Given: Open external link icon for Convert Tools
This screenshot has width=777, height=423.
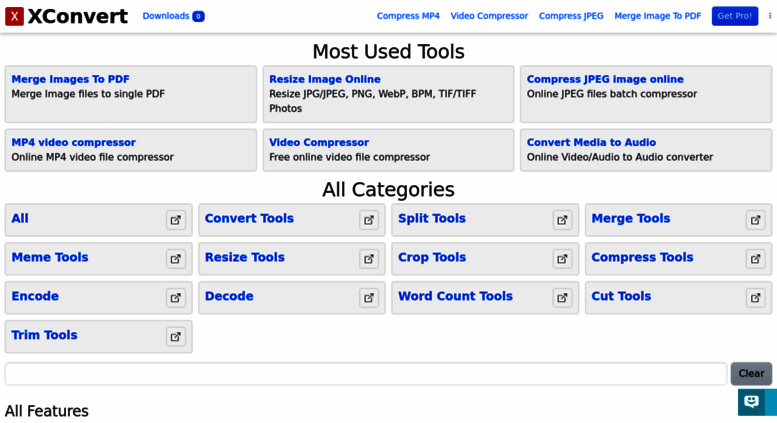Looking at the screenshot, I should (369, 220).
